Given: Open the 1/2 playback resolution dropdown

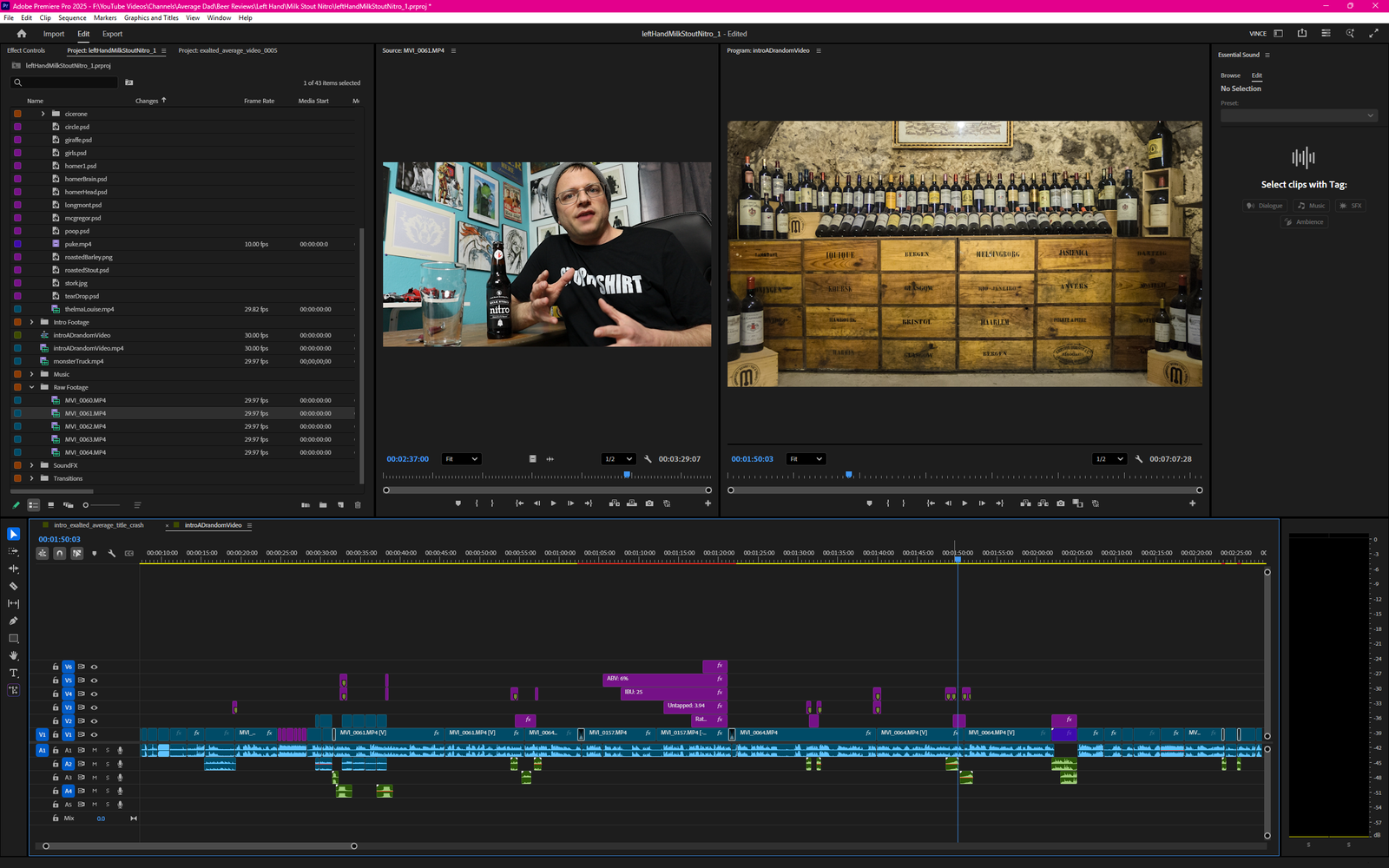Looking at the screenshot, I should coord(617,458).
